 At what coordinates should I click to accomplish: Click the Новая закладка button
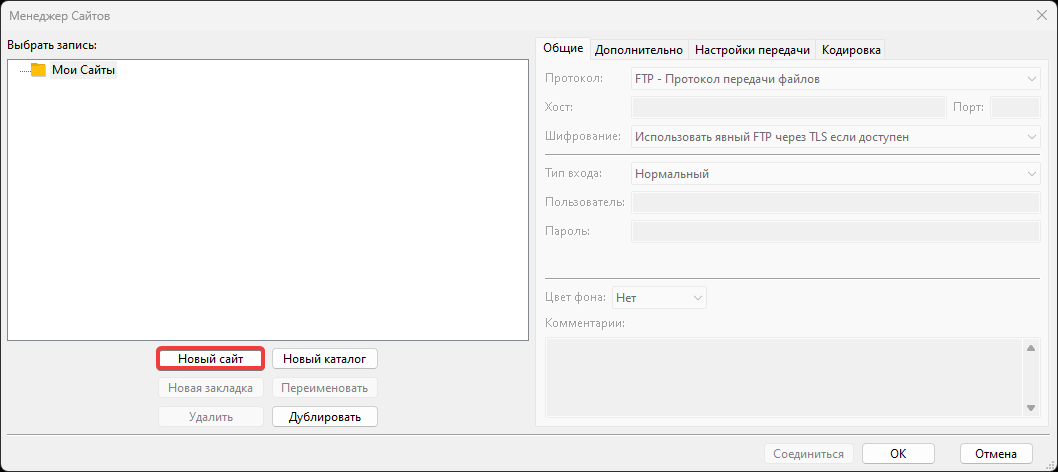coord(211,388)
